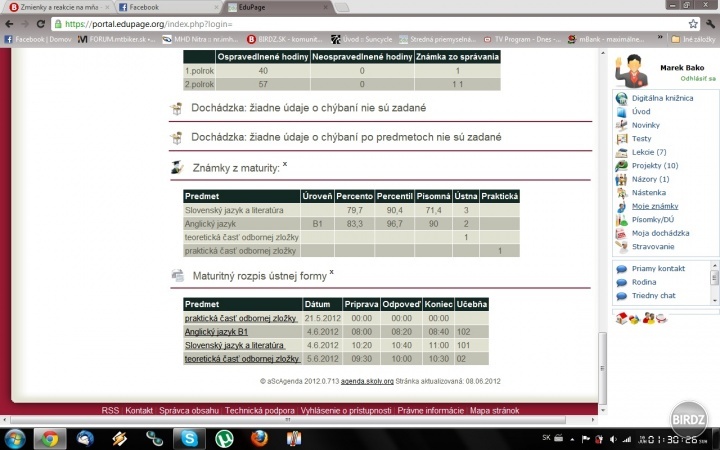Open Facebook | Domov bookmark
Viewport: 720px width, 450px height.
coord(38,39)
